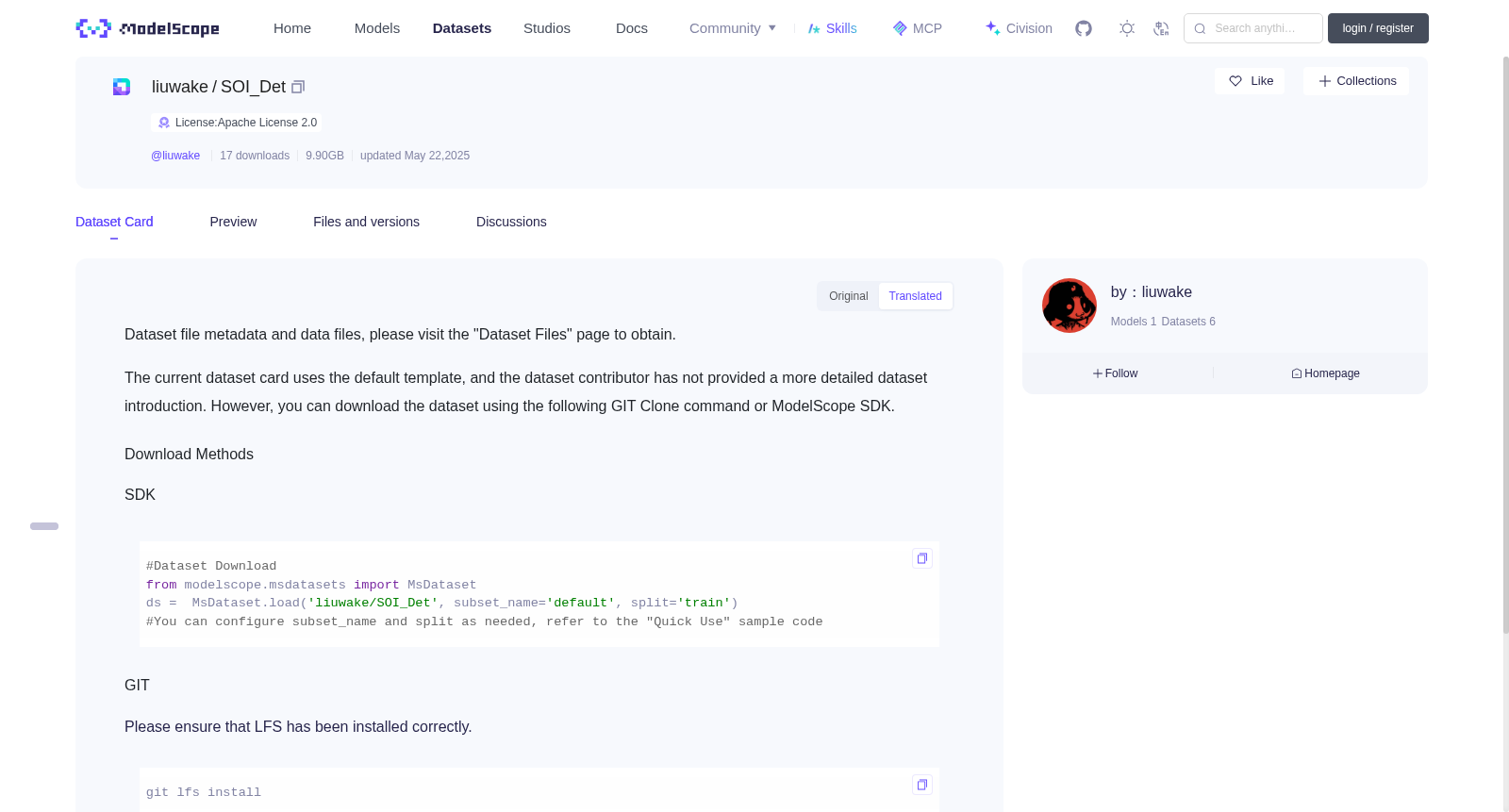The image size is (1509, 812).
Task: Copy the SDK code block
Action: coord(922,558)
